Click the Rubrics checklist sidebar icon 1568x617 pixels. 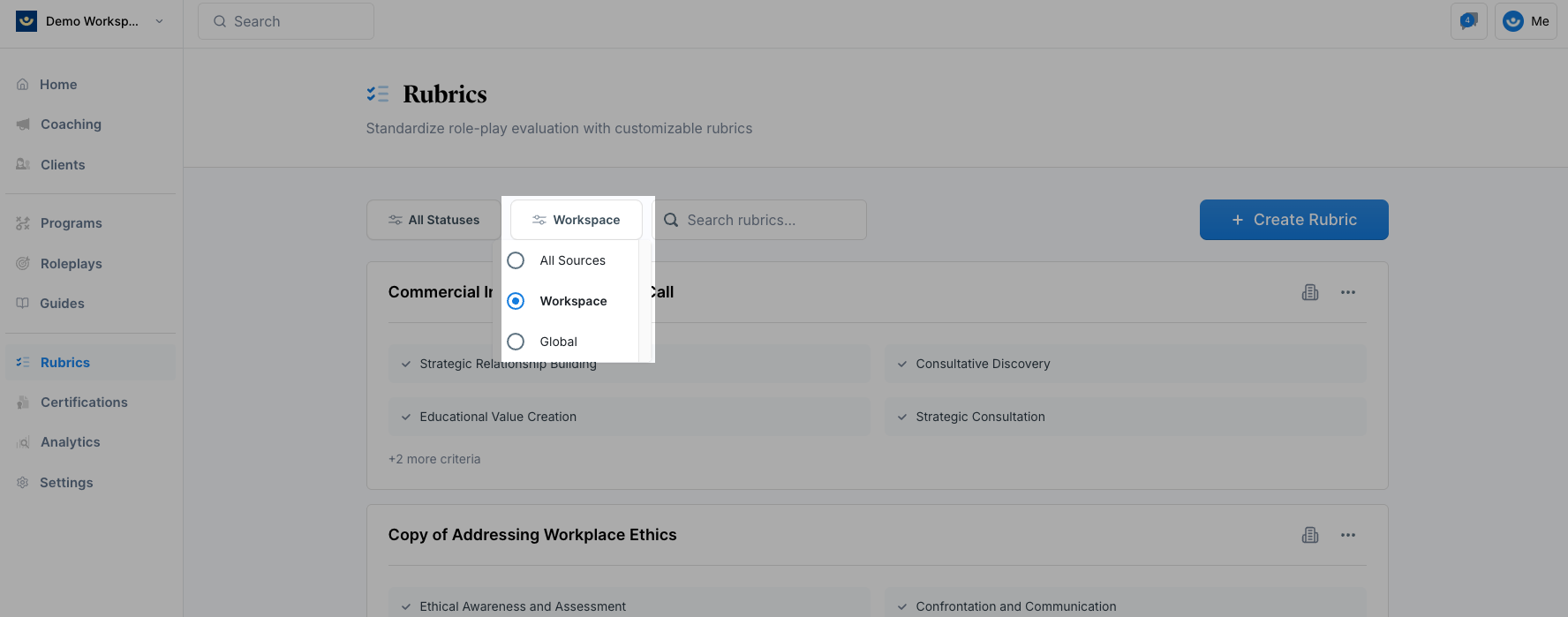23,363
